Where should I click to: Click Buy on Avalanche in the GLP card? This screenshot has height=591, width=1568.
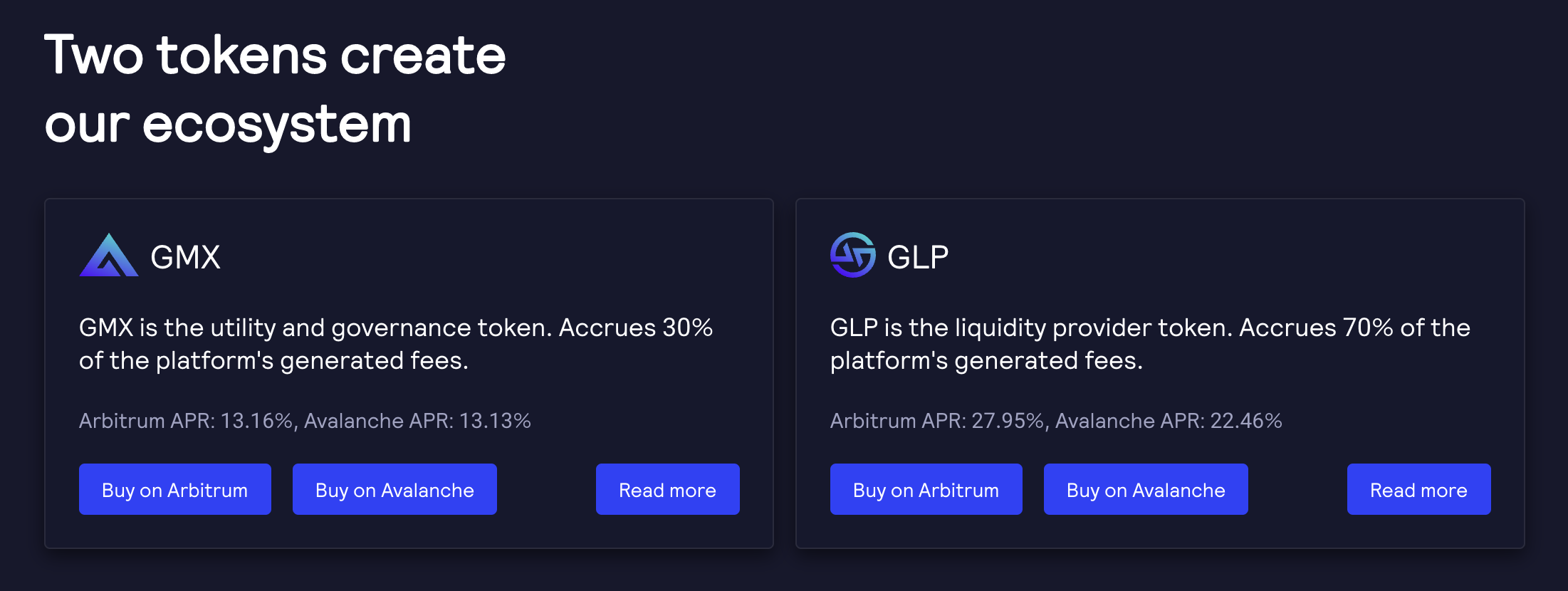(1145, 489)
